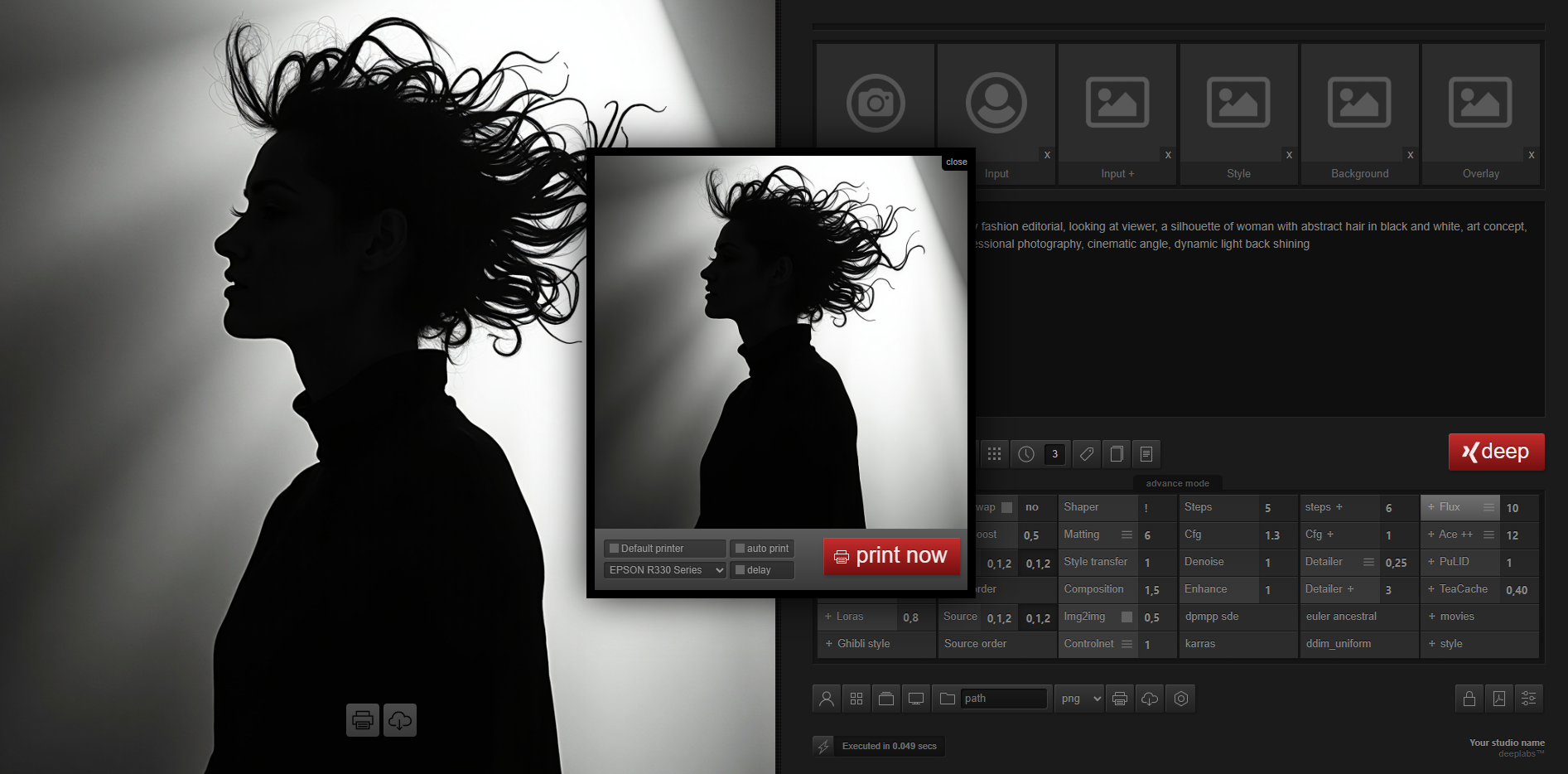The height and width of the screenshot is (774, 1568).
Task: Click the Source order cell
Action: tap(996, 644)
